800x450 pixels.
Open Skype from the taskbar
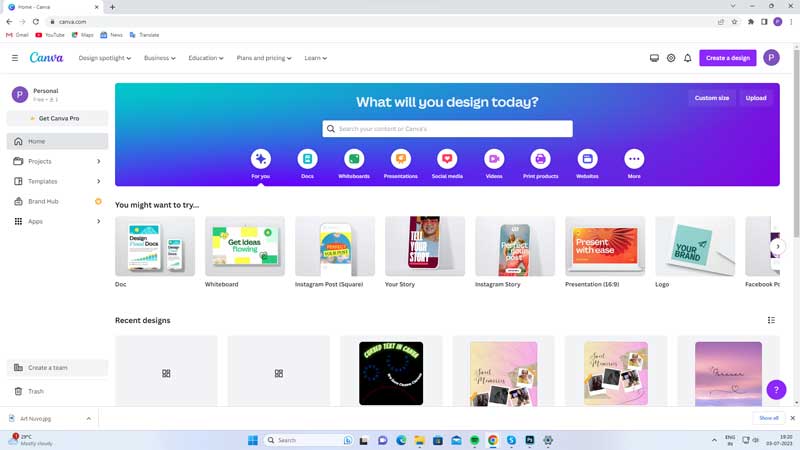[511, 440]
